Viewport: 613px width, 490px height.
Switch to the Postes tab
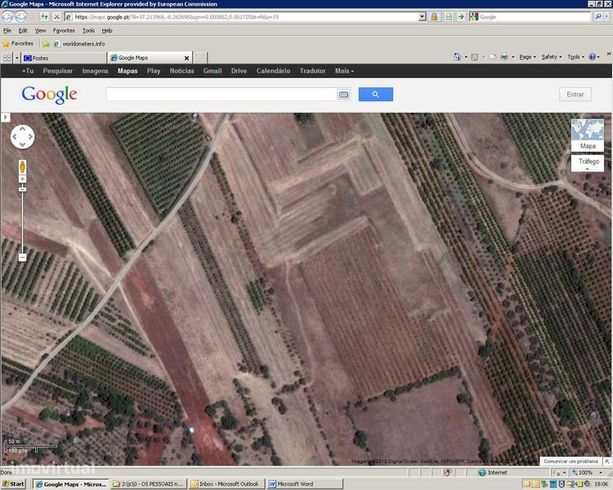[x=64, y=58]
